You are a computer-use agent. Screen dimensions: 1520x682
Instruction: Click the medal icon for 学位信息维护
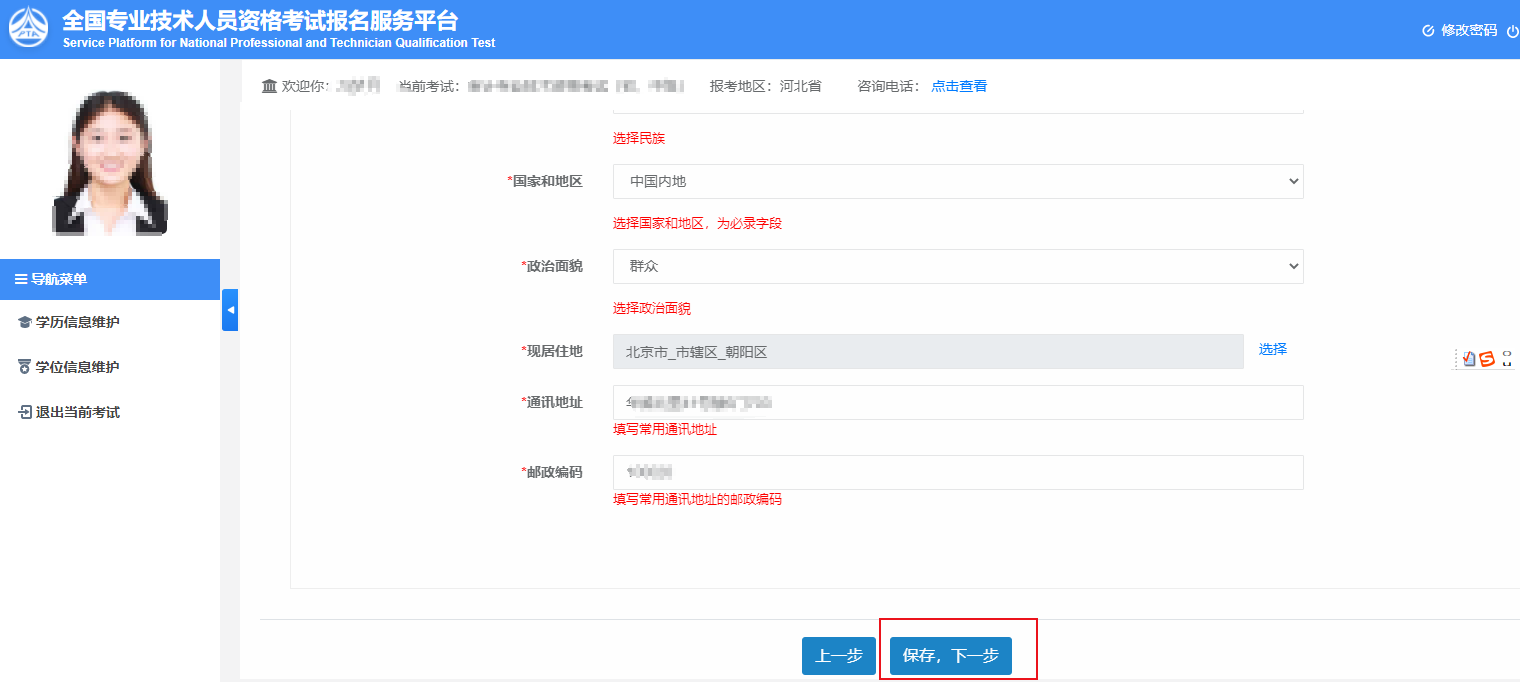pos(25,368)
